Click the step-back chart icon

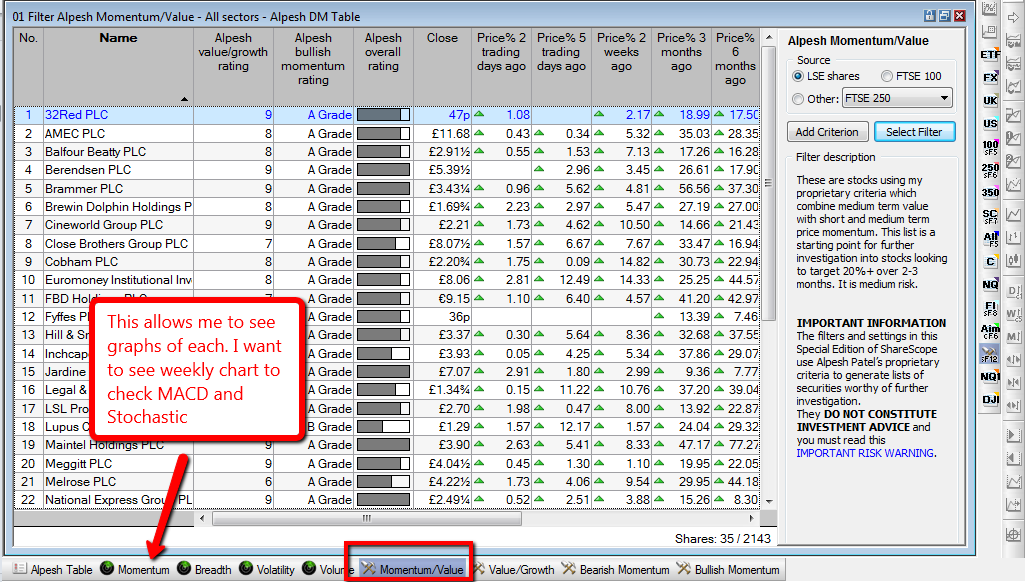coord(1013,458)
